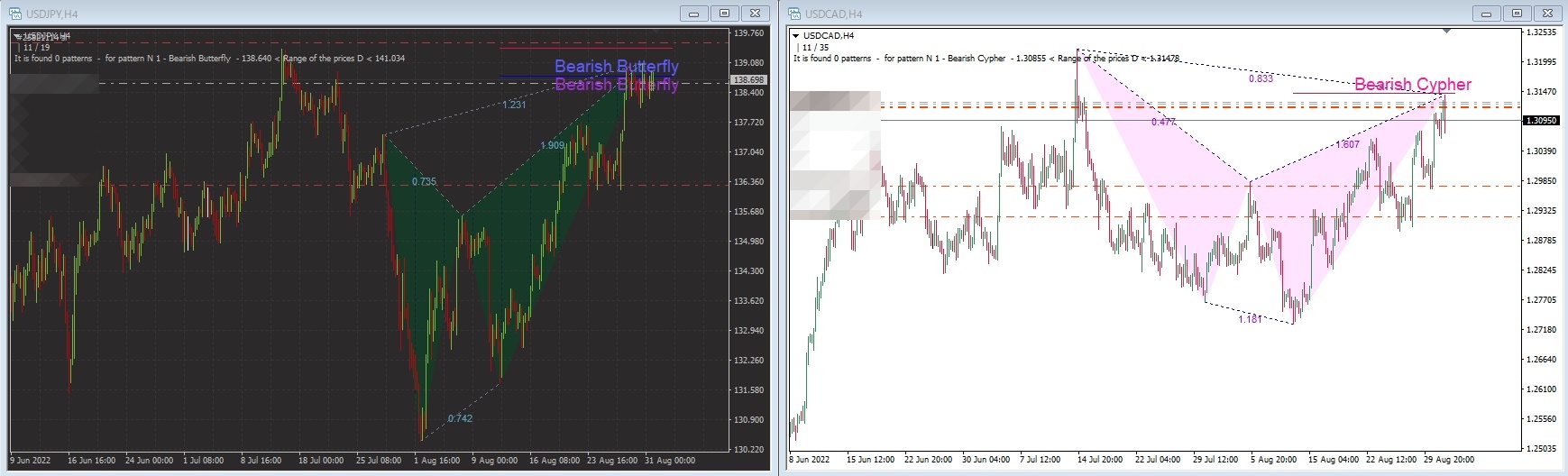
Task: Click the 138.698 current price tag
Action: pyautogui.click(x=749, y=80)
